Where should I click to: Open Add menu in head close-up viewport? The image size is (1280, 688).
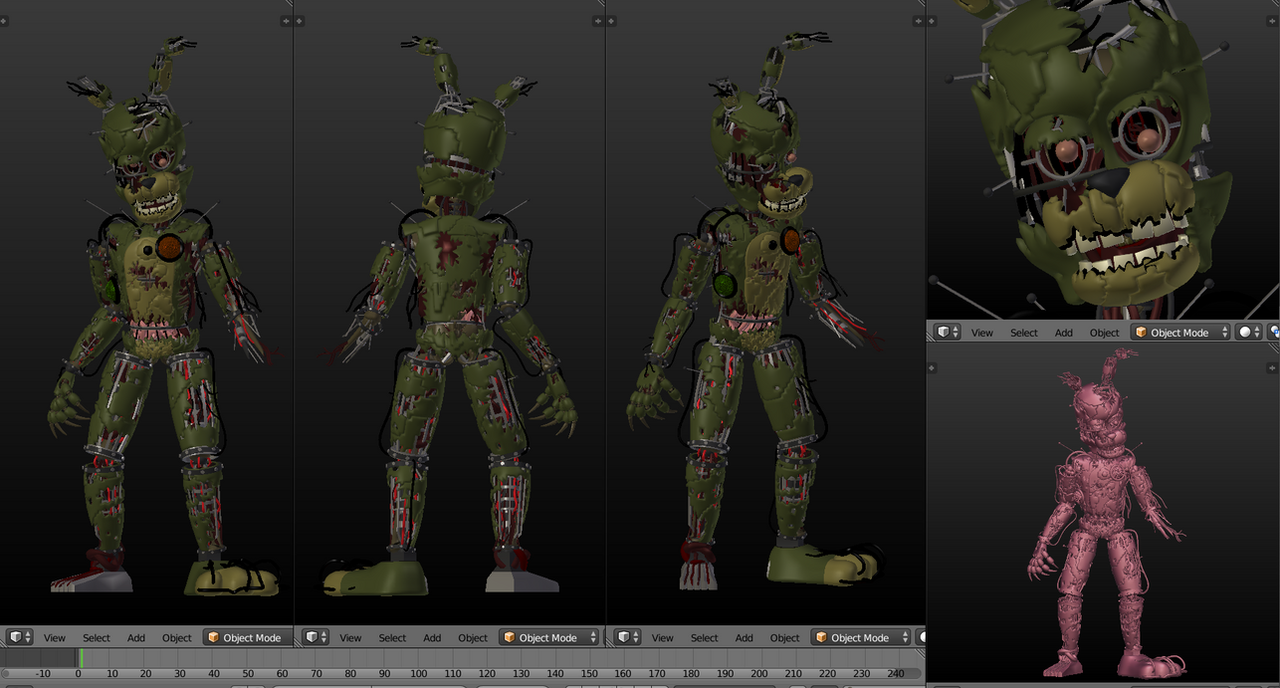click(x=1064, y=332)
